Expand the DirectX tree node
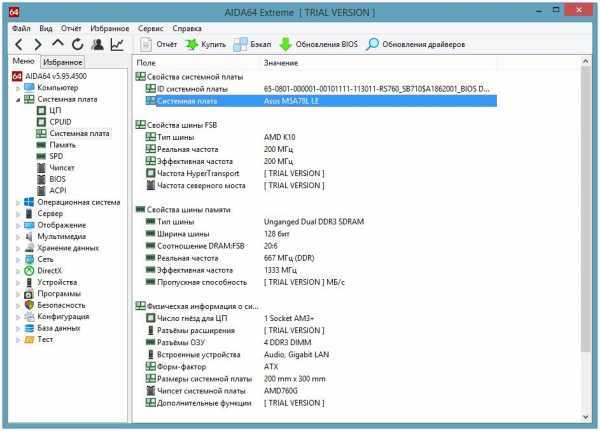600x431 pixels. [x=18, y=271]
